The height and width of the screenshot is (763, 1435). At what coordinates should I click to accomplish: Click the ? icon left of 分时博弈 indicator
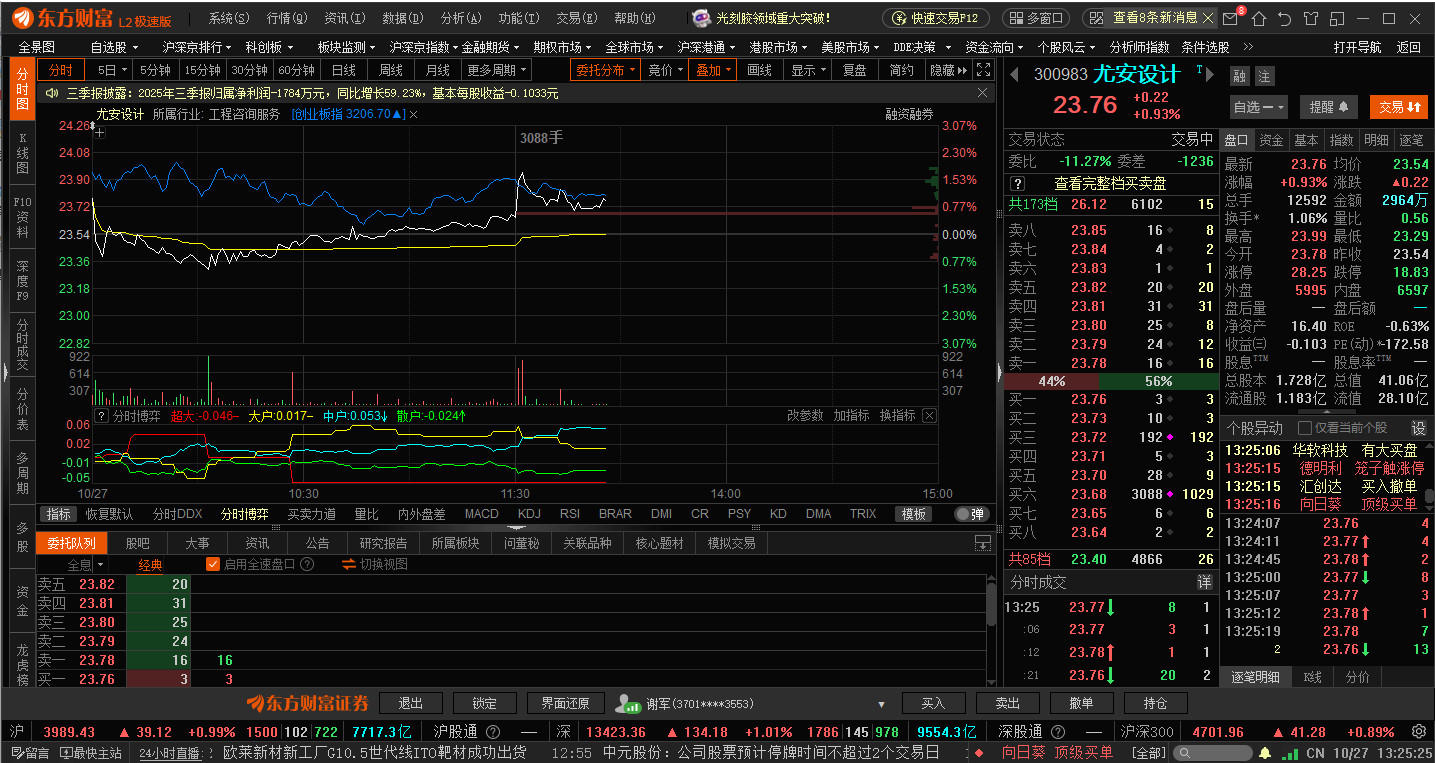click(x=101, y=415)
